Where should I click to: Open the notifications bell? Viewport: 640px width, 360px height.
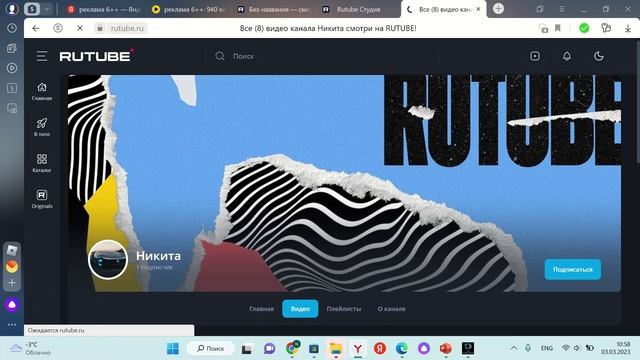[x=567, y=56]
